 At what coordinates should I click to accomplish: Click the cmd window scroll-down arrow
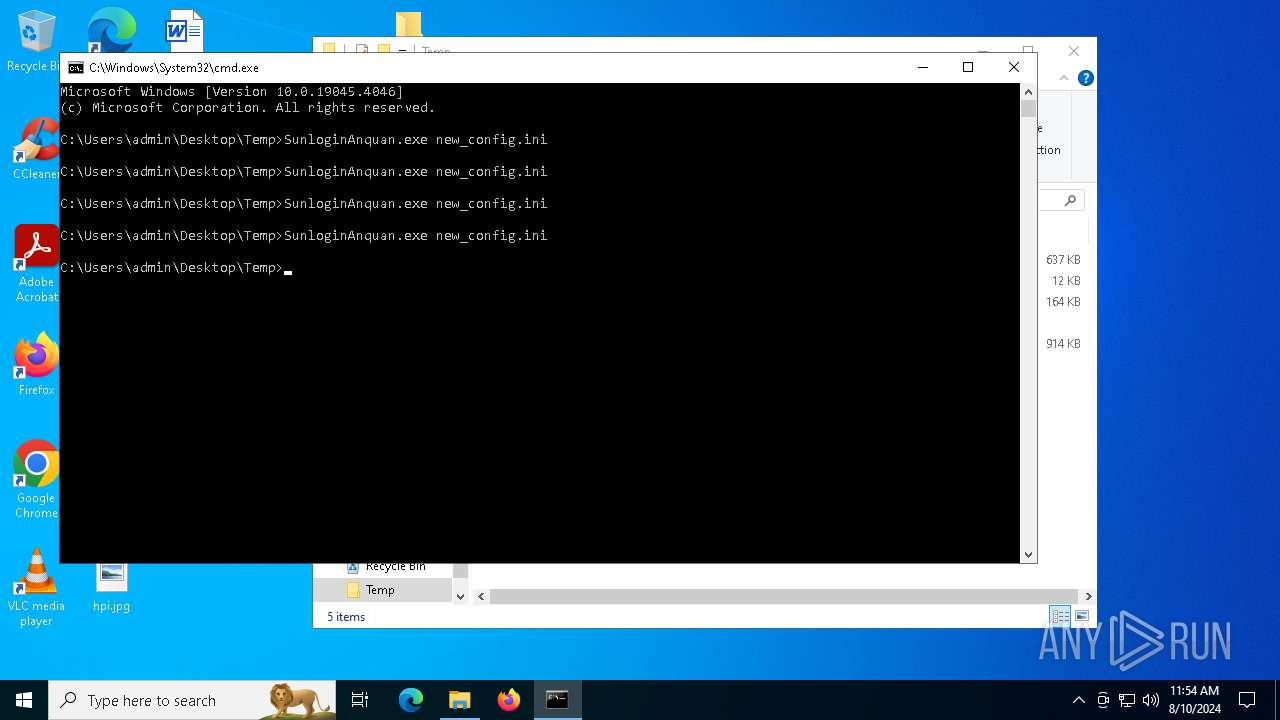coord(1028,554)
